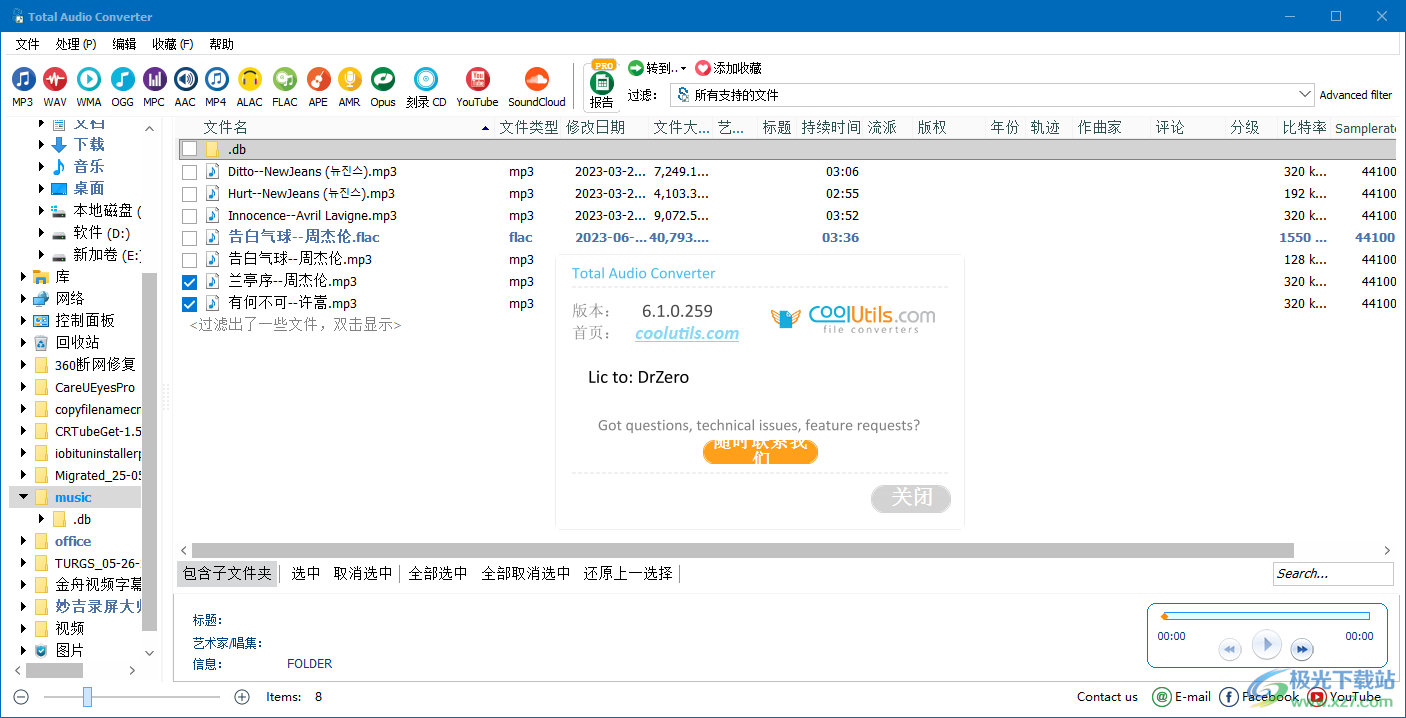Click zoom out minus icon bottom left
1406x718 pixels.
coord(21,697)
